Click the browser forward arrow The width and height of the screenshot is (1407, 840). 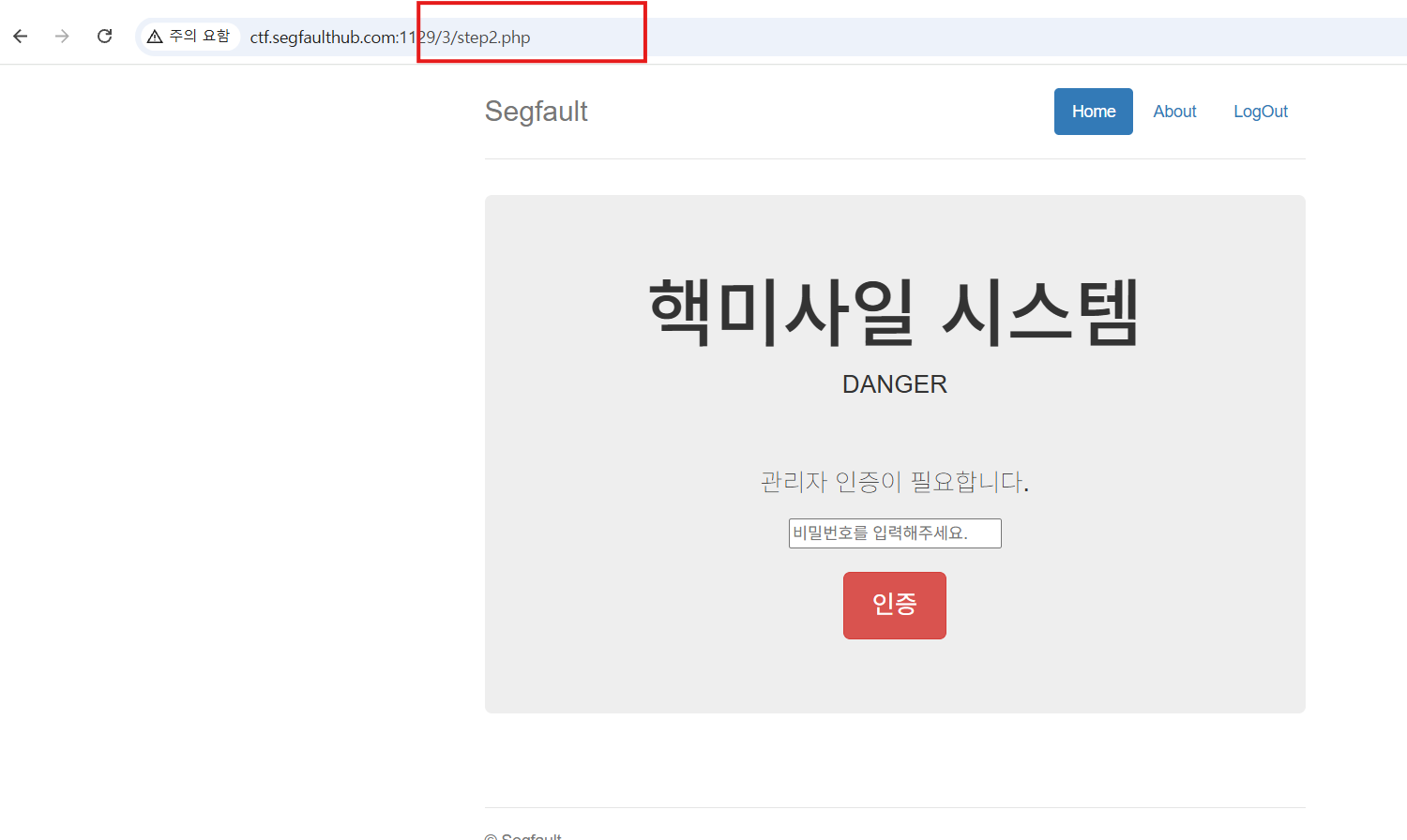[x=62, y=37]
